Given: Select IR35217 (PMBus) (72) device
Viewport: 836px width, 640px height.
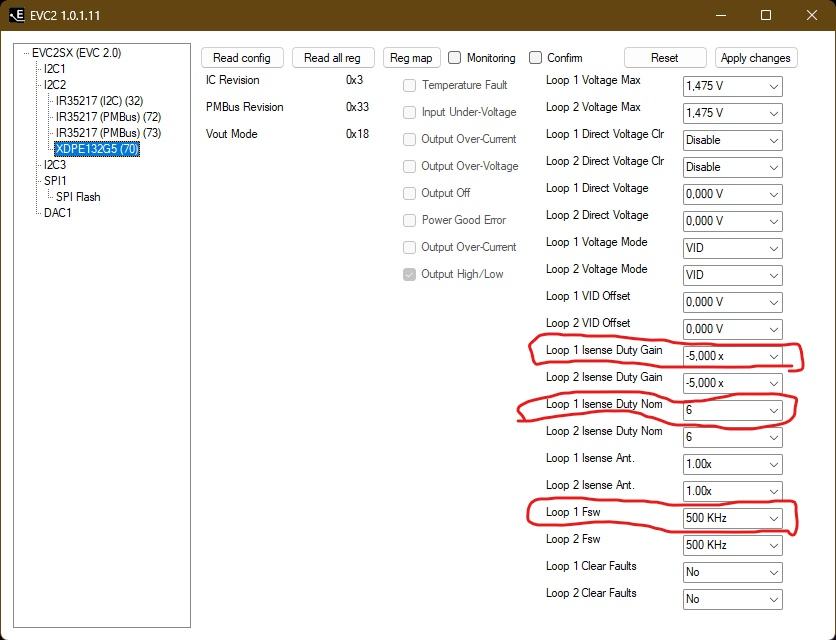Looking at the screenshot, I should [x=108, y=117].
